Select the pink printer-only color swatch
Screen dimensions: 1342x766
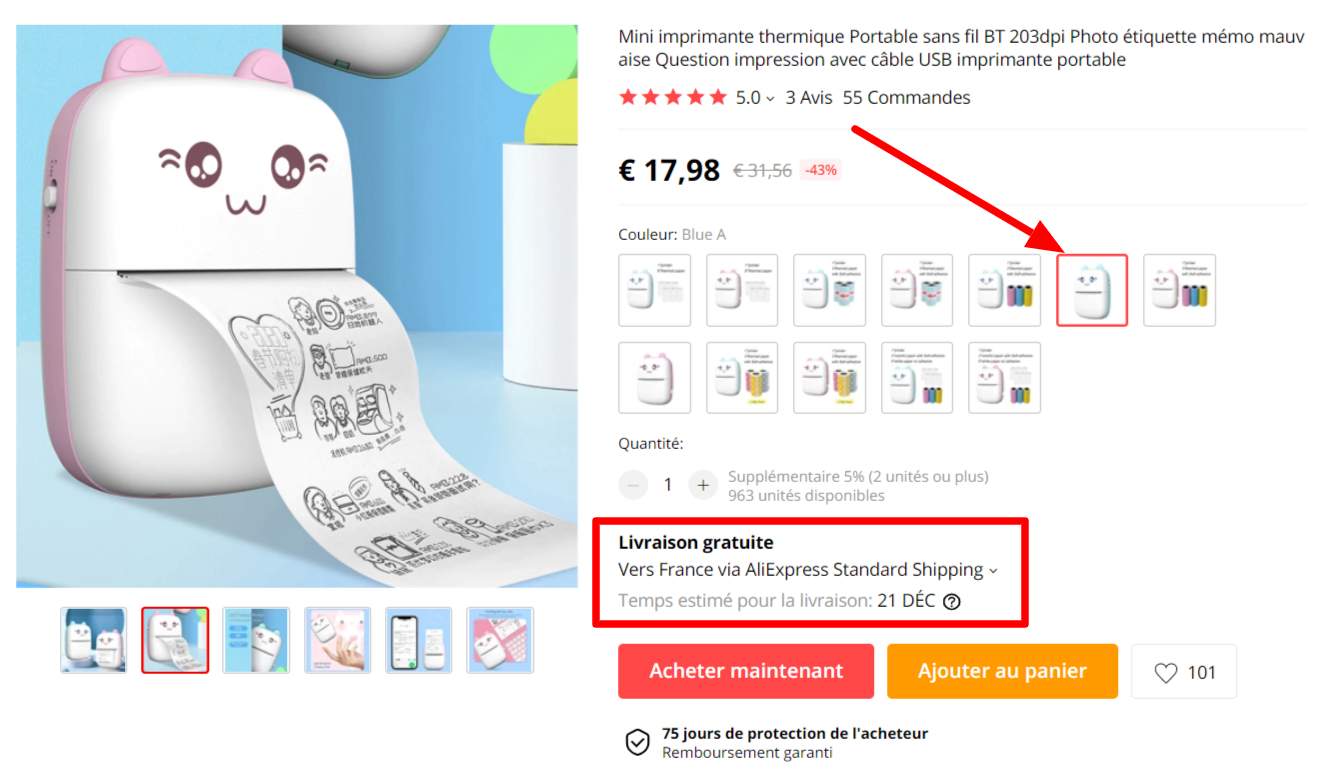coord(655,378)
